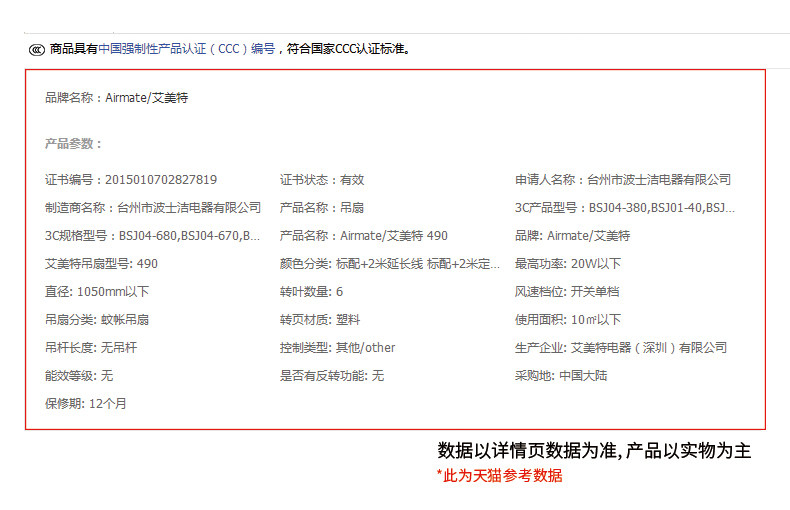Click the 数据以详情页数据为准 disclaimer text
Screen dimensions: 790x510
point(594,451)
